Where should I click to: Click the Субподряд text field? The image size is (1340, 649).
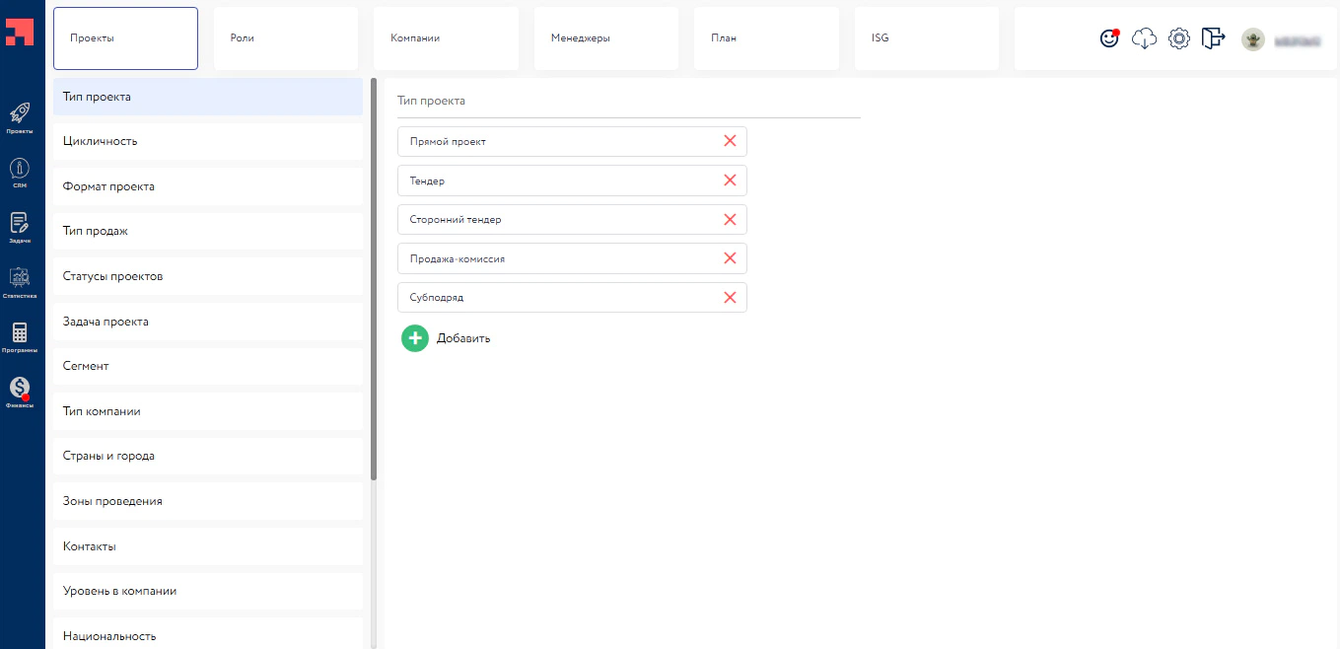tap(572, 297)
